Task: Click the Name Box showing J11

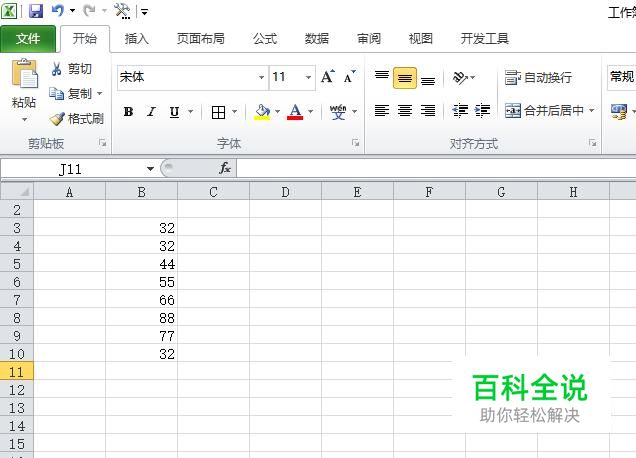Action: pos(71,169)
